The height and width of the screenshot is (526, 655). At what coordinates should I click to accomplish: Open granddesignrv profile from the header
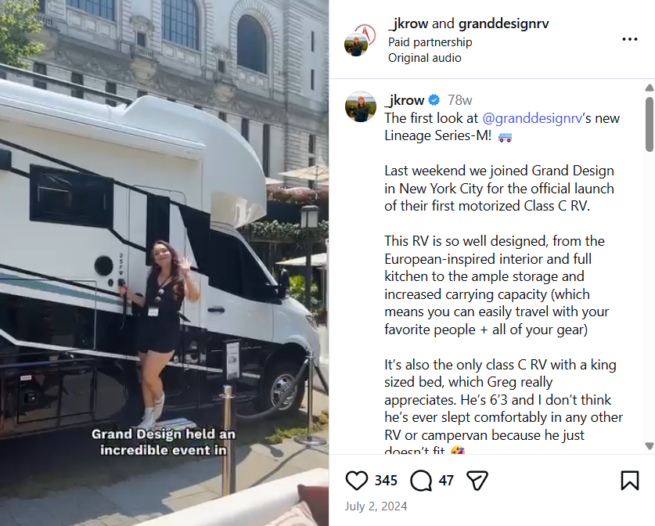503,24
